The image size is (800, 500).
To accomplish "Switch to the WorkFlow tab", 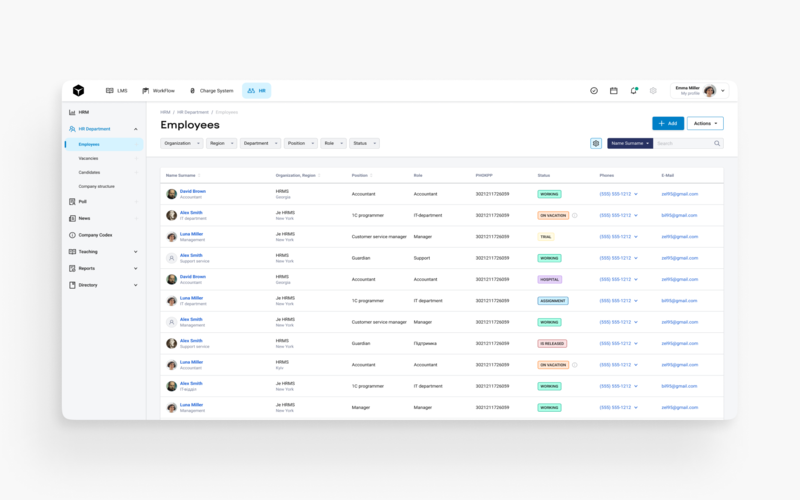I will click(x=158, y=91).
